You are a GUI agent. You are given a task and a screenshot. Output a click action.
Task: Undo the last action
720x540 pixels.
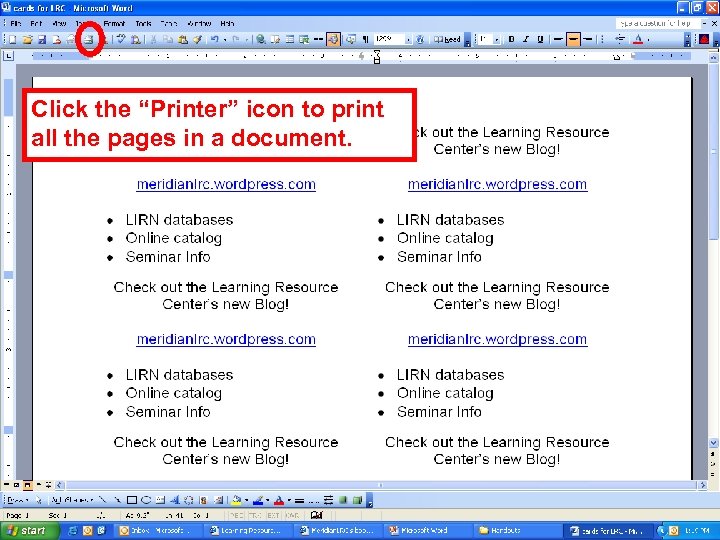click(x=214, y=39)
